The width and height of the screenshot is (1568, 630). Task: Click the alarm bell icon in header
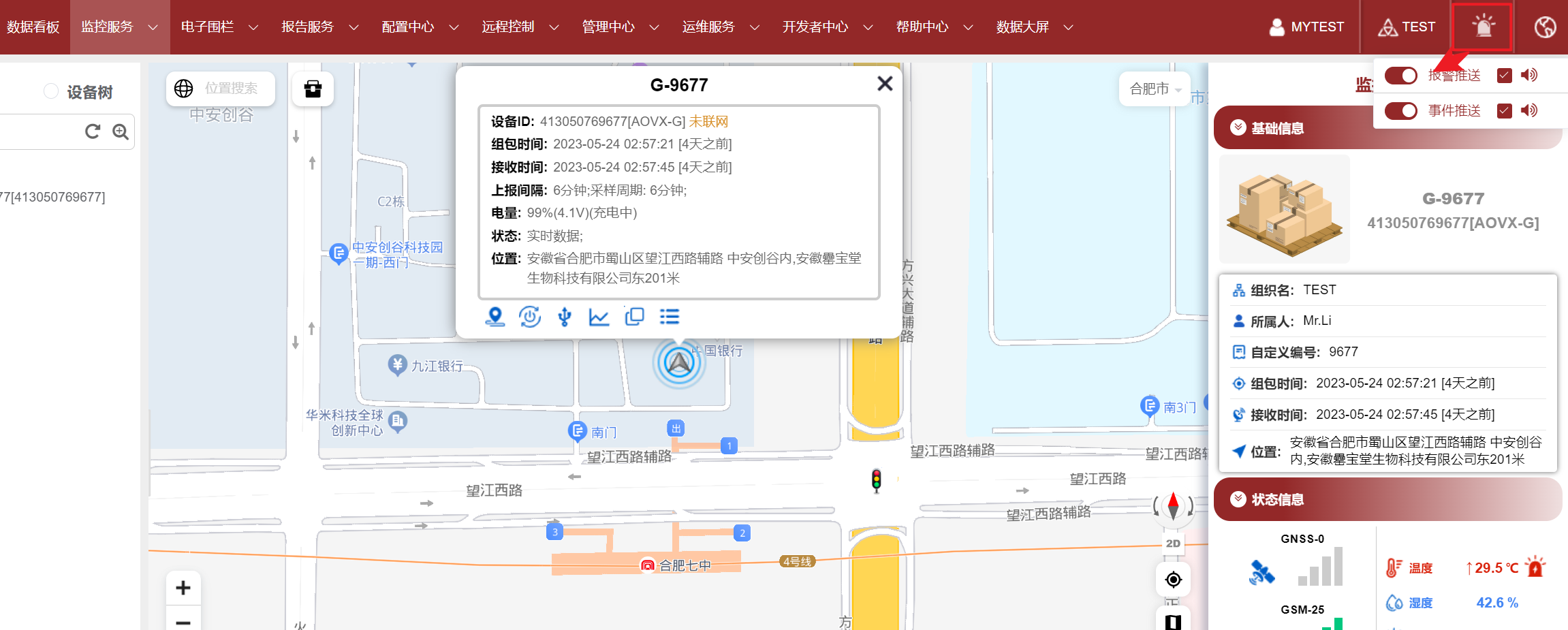click(x=1483, y=27)
